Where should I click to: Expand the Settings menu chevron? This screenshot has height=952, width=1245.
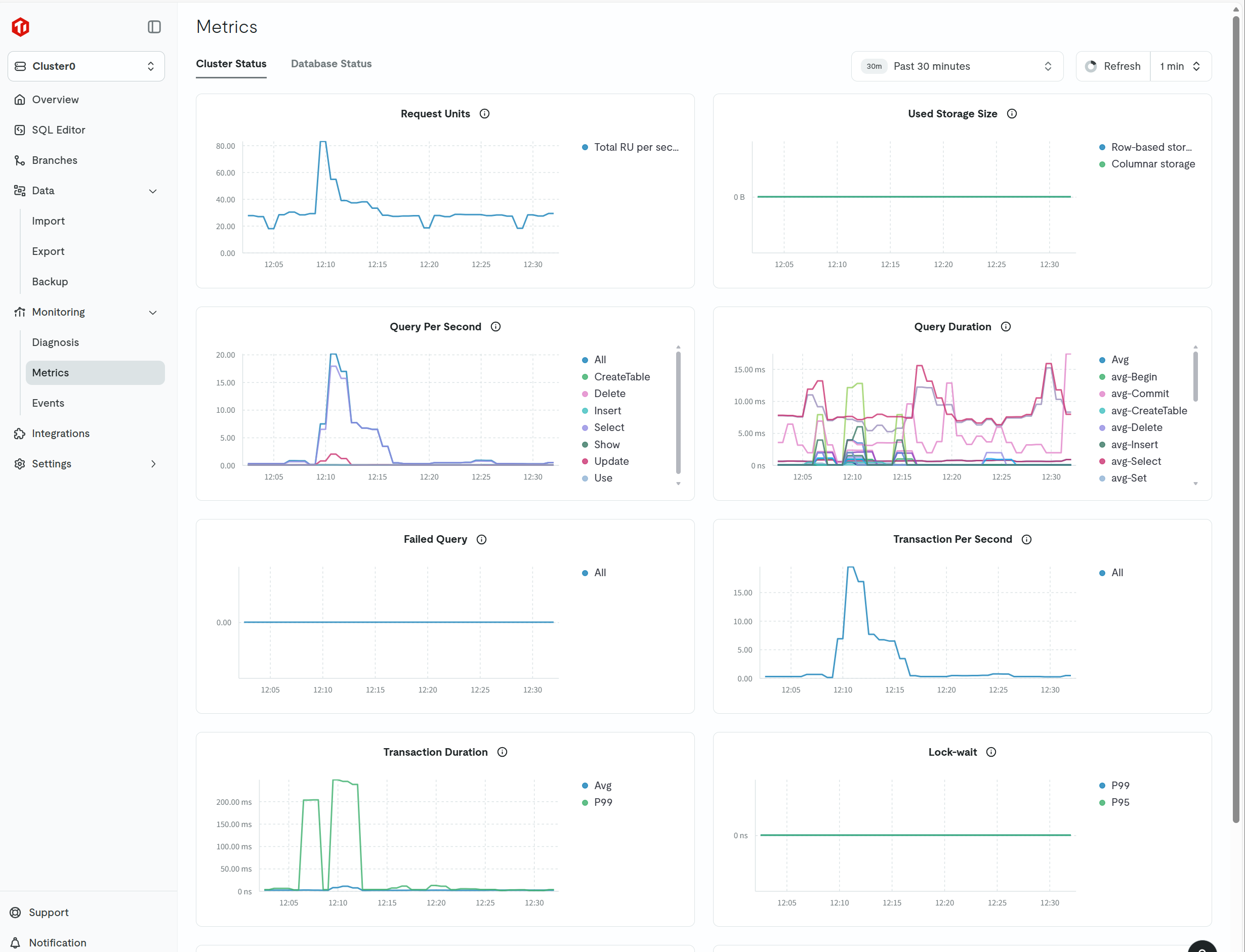[x=153, y=463]
